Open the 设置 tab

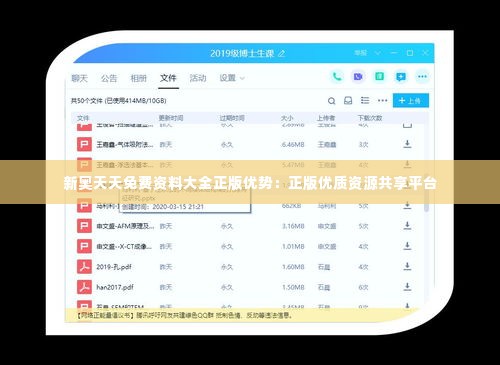click(x=228, y=78)
